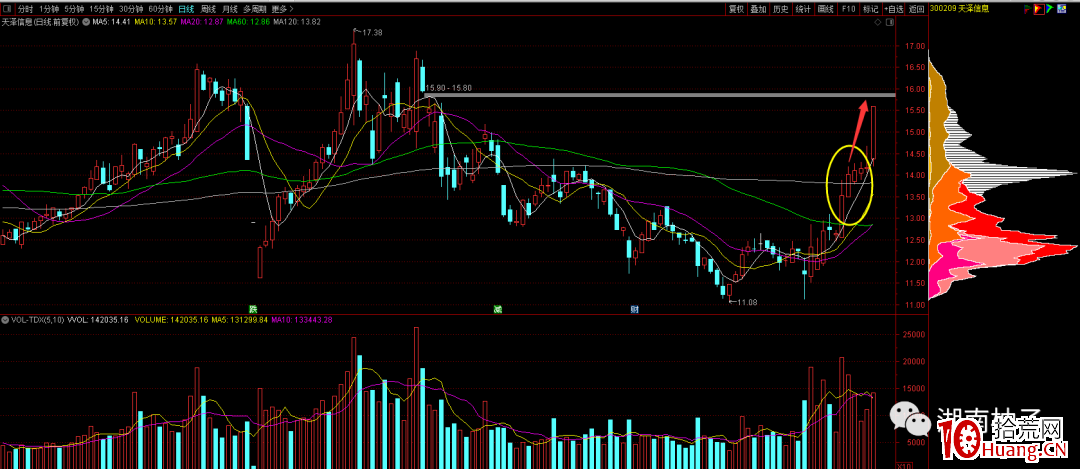
Task: Toggle 标记 marking on the stock
Action: [868, 8]
